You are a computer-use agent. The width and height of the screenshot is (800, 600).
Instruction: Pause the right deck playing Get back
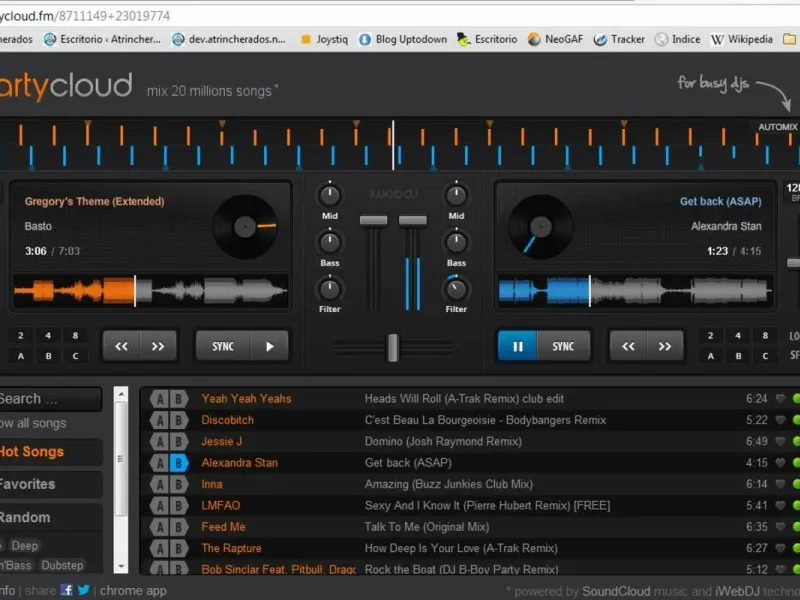(x=517, y=346)
